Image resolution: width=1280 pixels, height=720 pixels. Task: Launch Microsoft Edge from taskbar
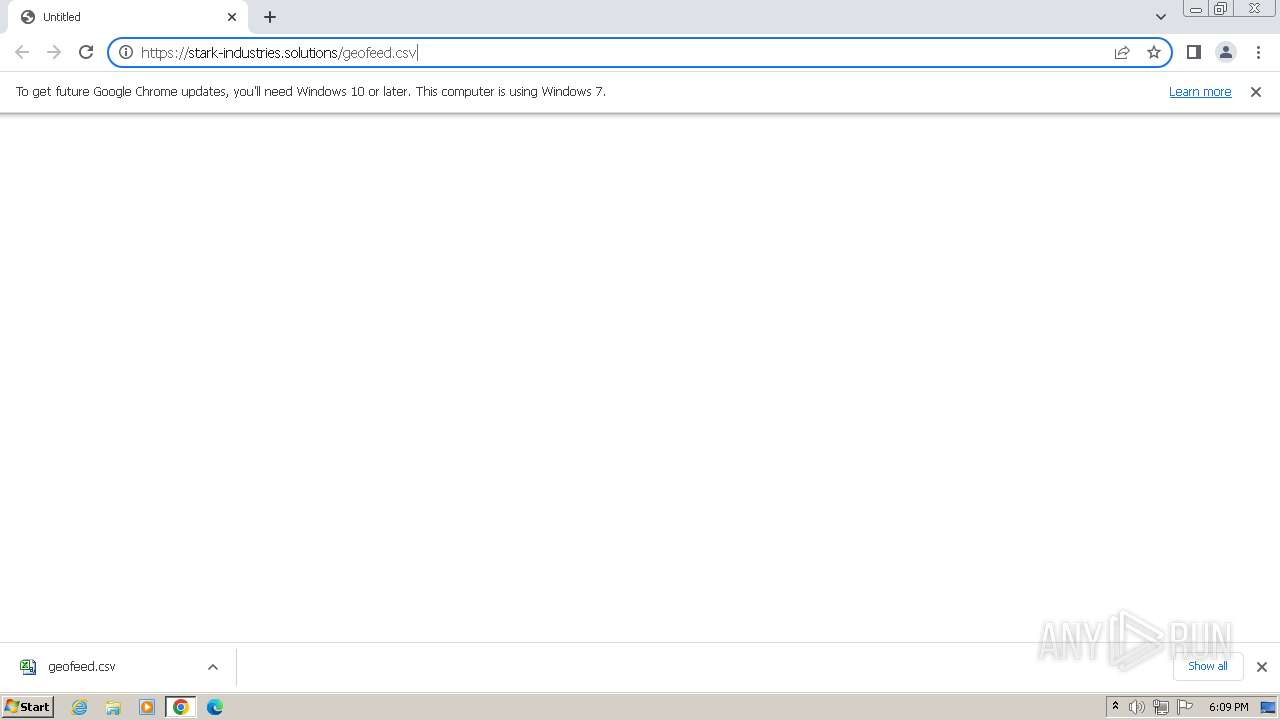point(215,707)
